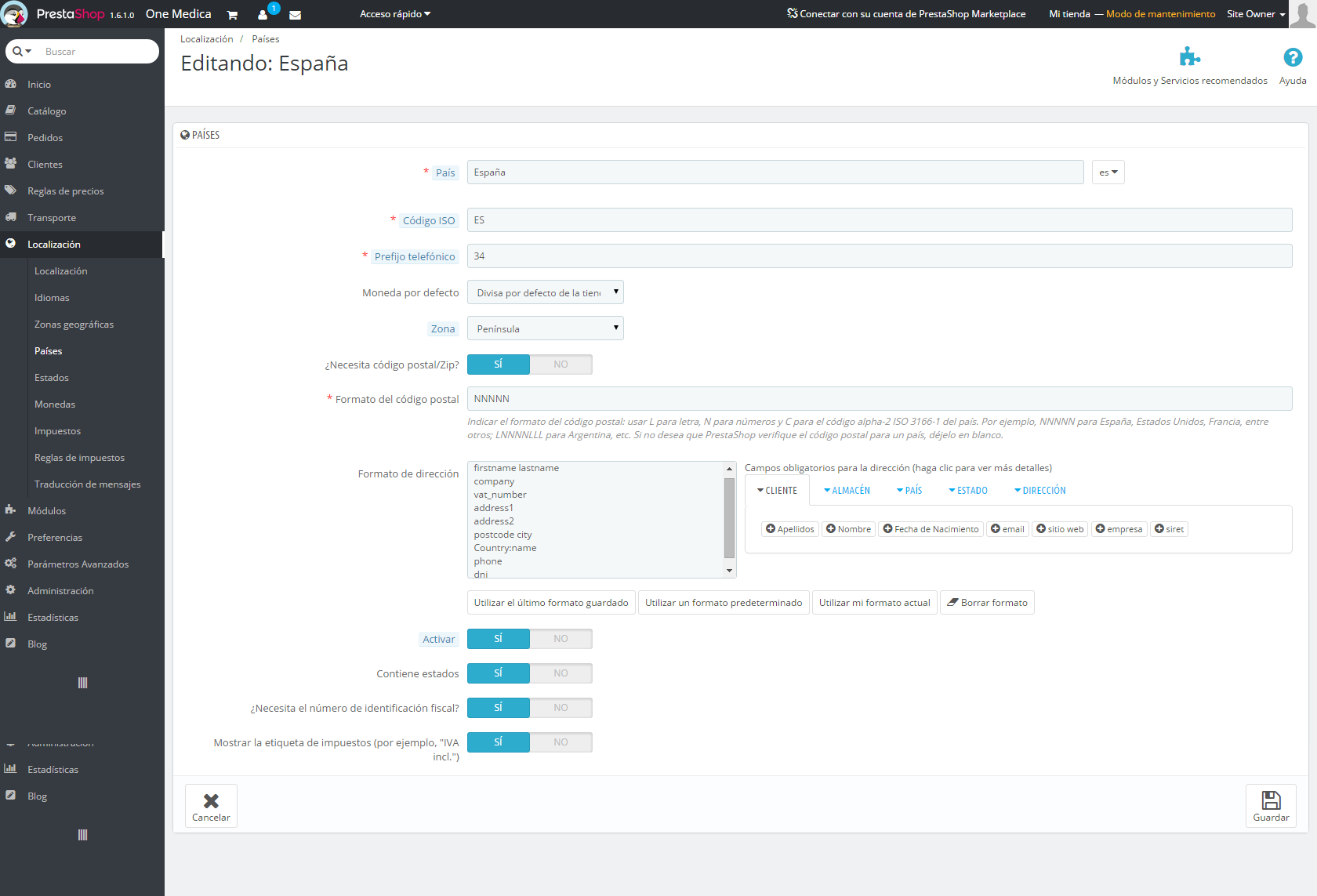Screen dimensions: 1317x896
Task: Click the Módulos puzzle icon in sidebar
Action: 11,510
